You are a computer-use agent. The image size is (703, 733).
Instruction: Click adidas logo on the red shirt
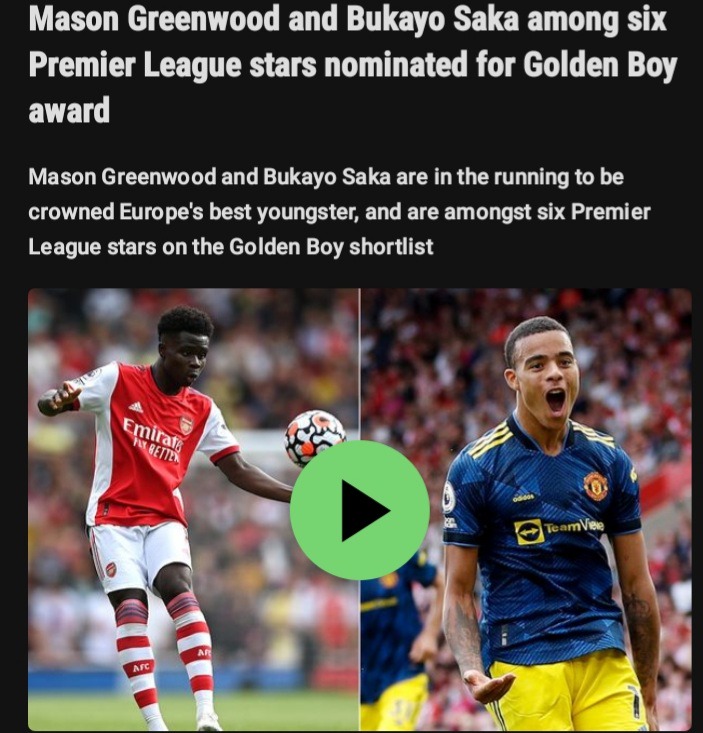tap(136, 407)
